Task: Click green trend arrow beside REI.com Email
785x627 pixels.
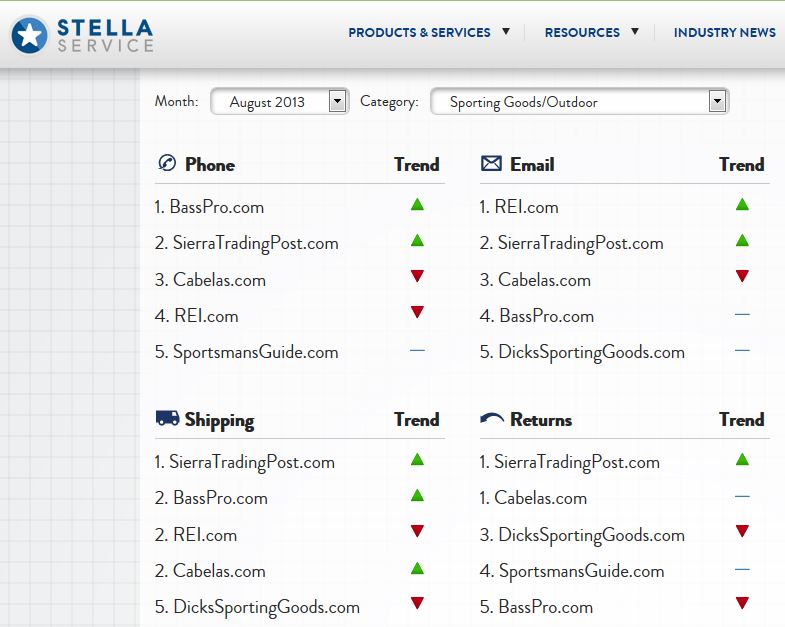Action: click(x=742, y=205)
